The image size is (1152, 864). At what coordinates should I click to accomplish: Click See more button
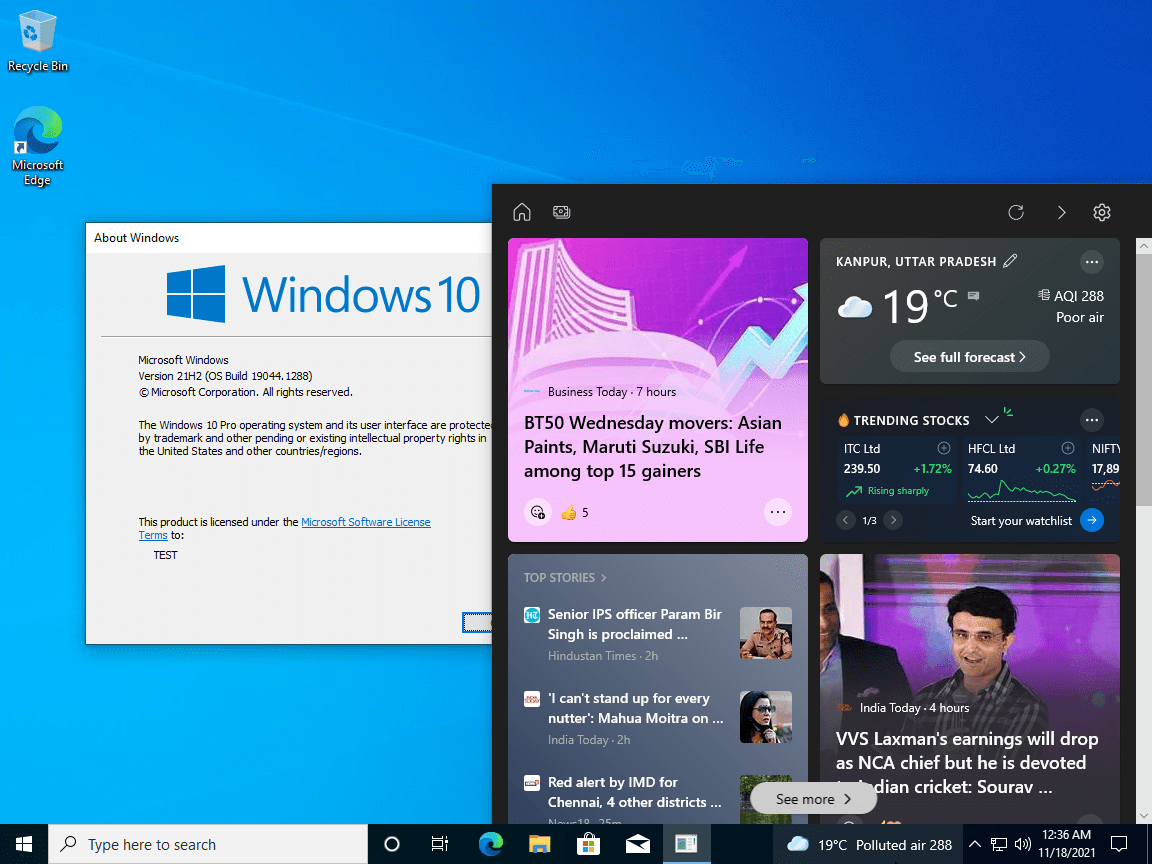point(812,799)
